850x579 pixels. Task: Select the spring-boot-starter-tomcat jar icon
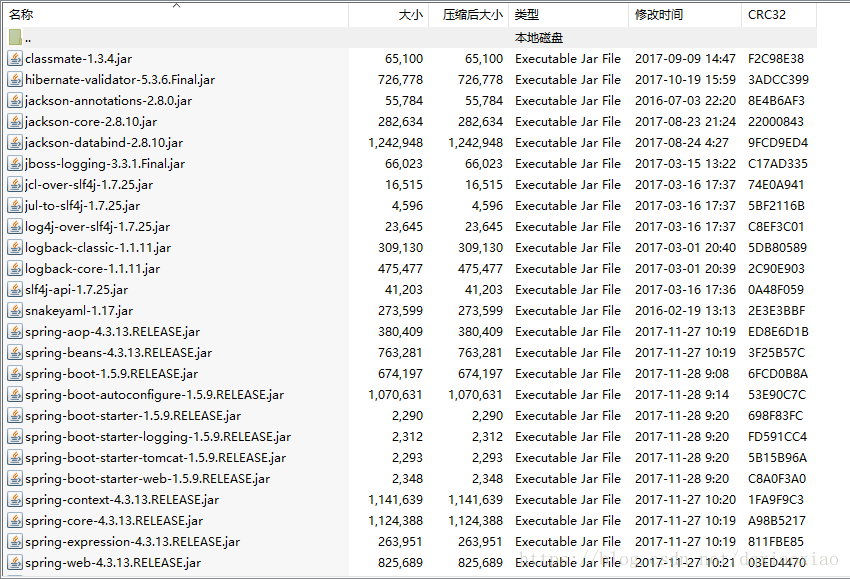(15, 458)
